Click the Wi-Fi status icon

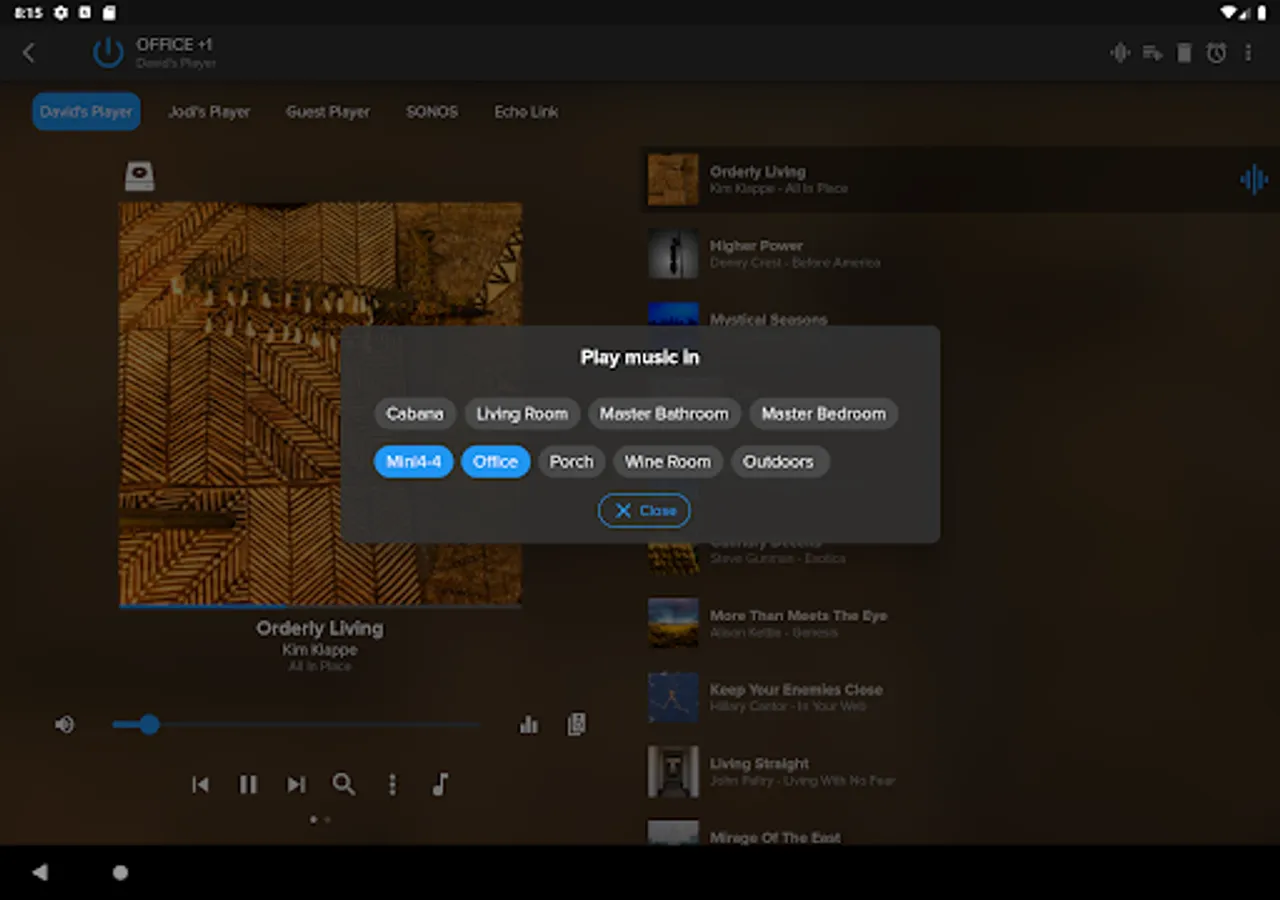[x=1229, y=13]
